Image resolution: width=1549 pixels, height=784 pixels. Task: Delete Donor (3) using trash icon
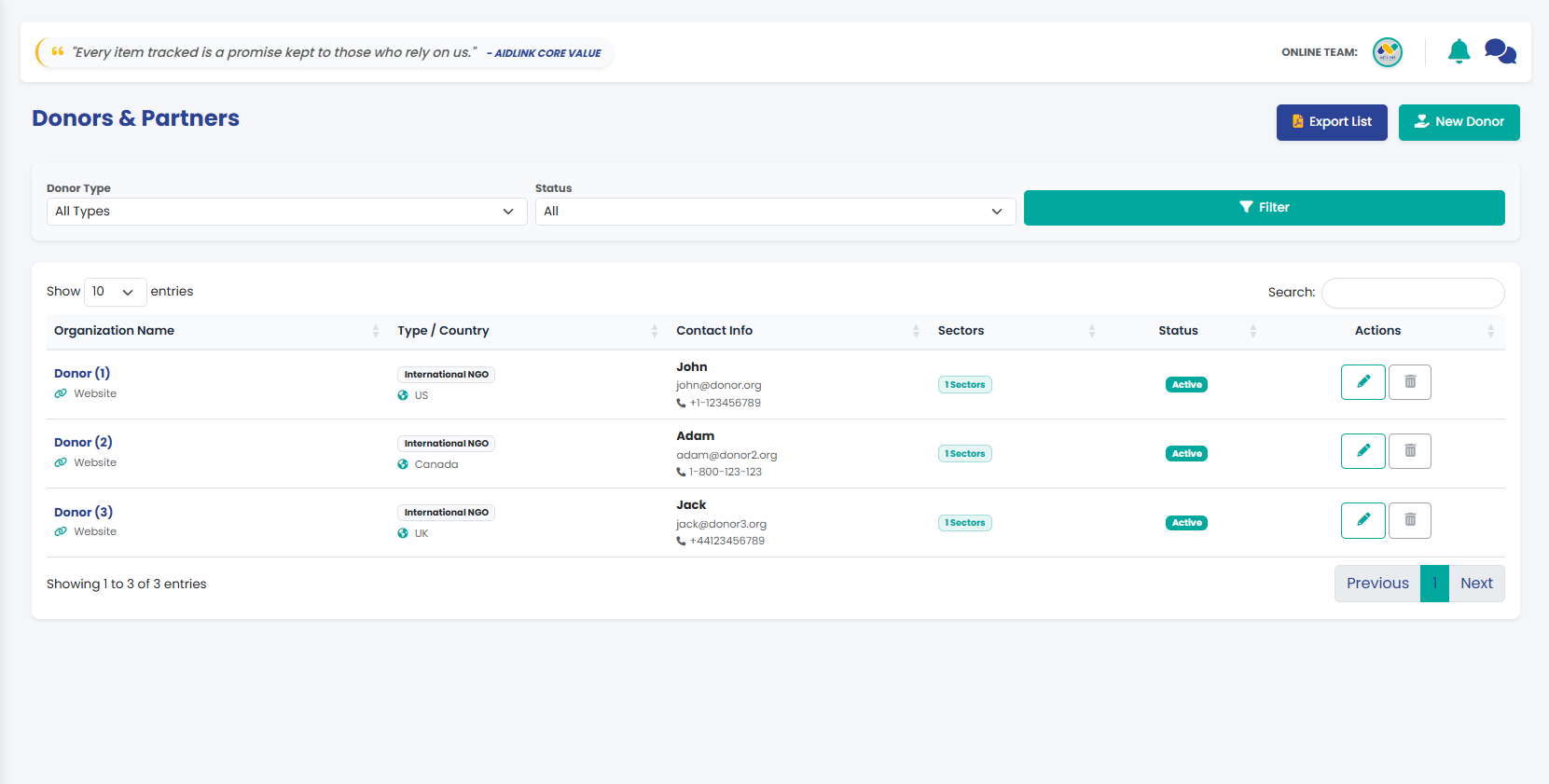(x=1410, y=520)
